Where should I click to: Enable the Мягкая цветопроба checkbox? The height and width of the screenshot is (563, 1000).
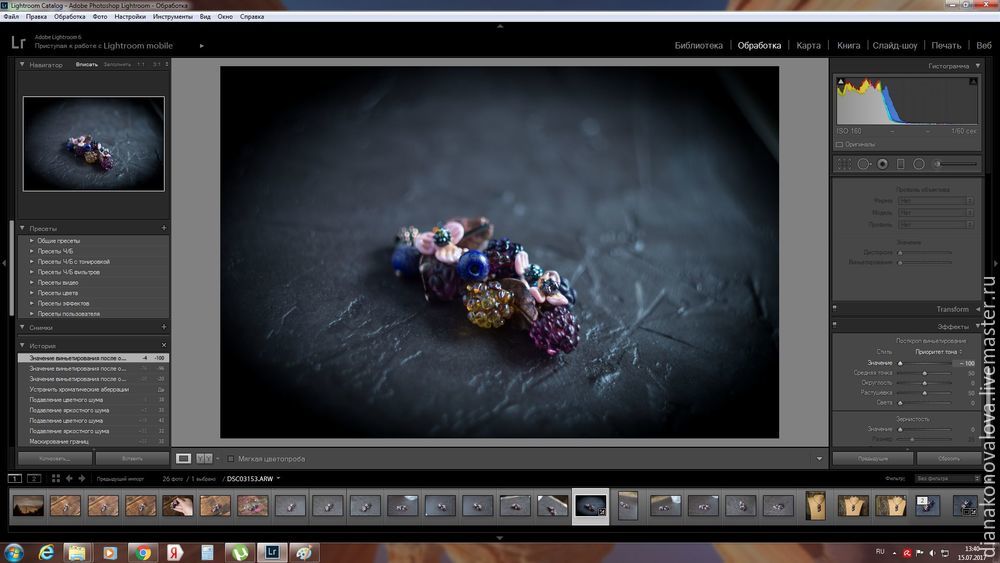(x=229, y=459)
